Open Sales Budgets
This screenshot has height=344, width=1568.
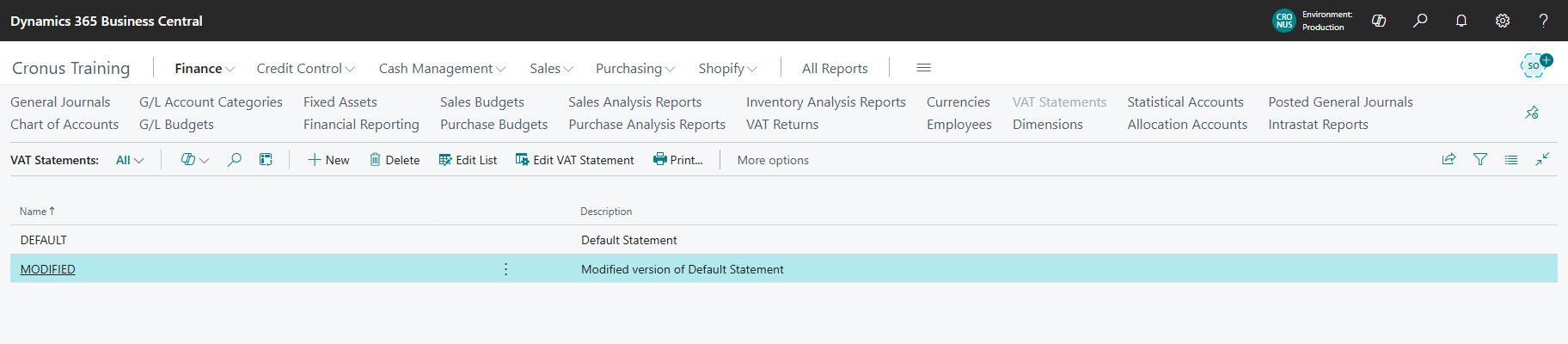[481, 101]
